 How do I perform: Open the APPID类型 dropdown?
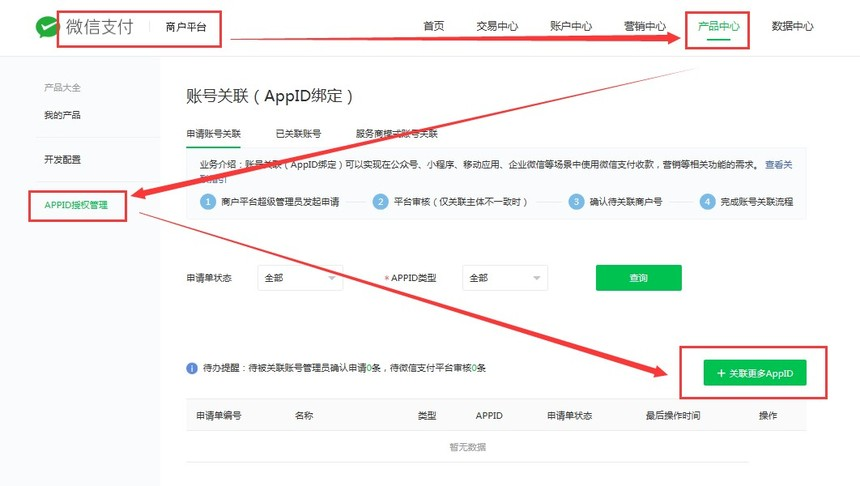(505, 278)
